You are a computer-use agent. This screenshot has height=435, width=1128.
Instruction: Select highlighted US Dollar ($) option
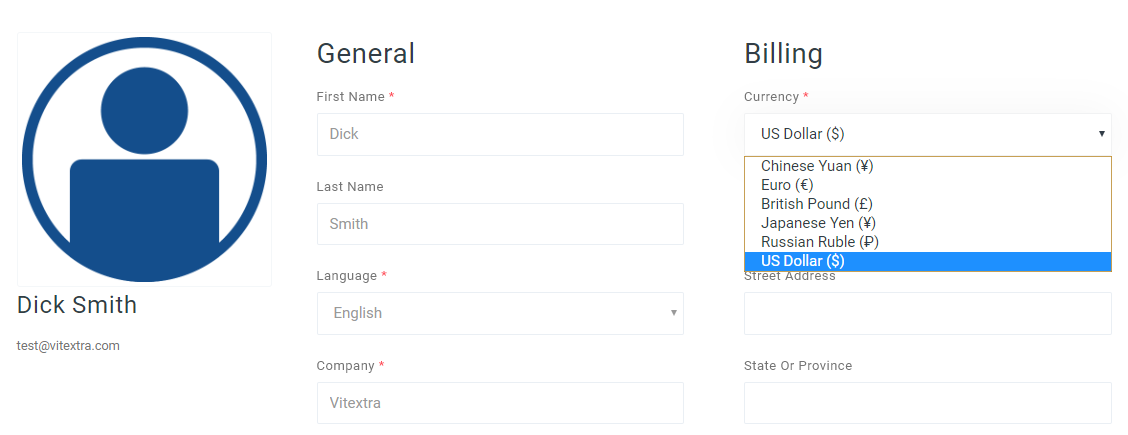point(927,261)
